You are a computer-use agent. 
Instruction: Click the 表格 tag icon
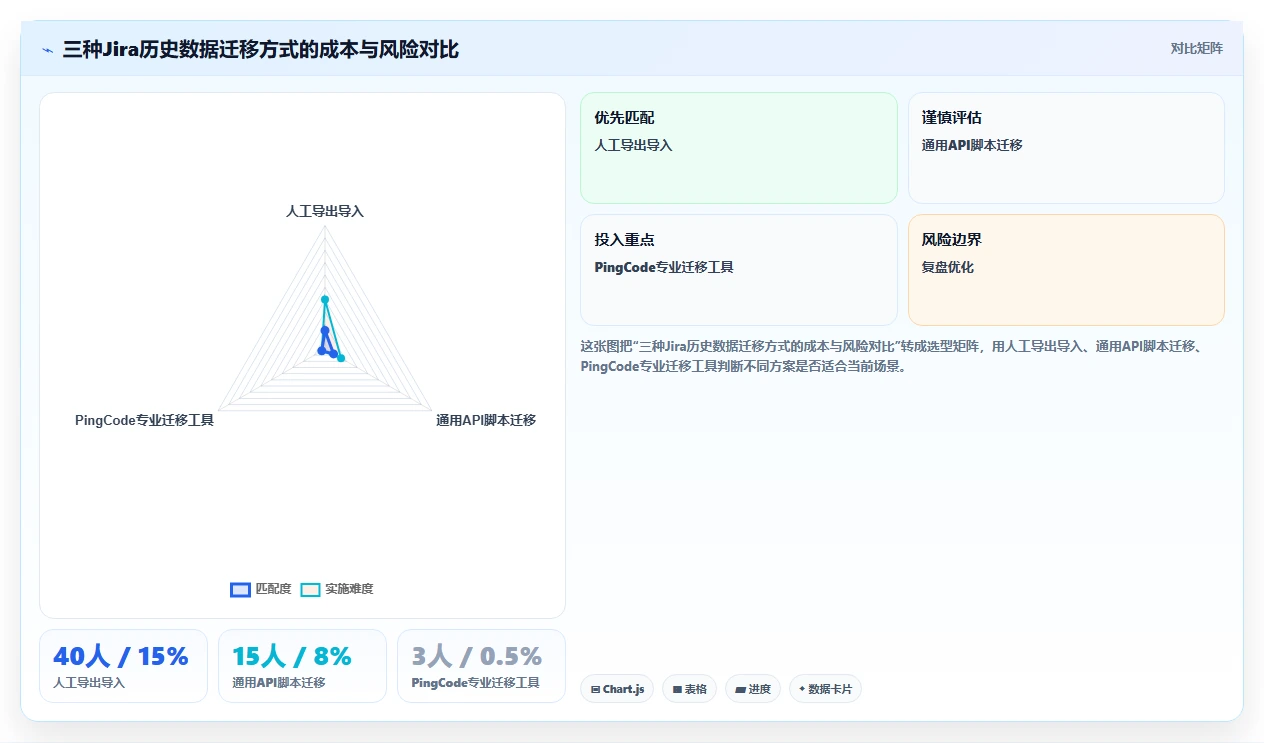[x=677, y=689]
